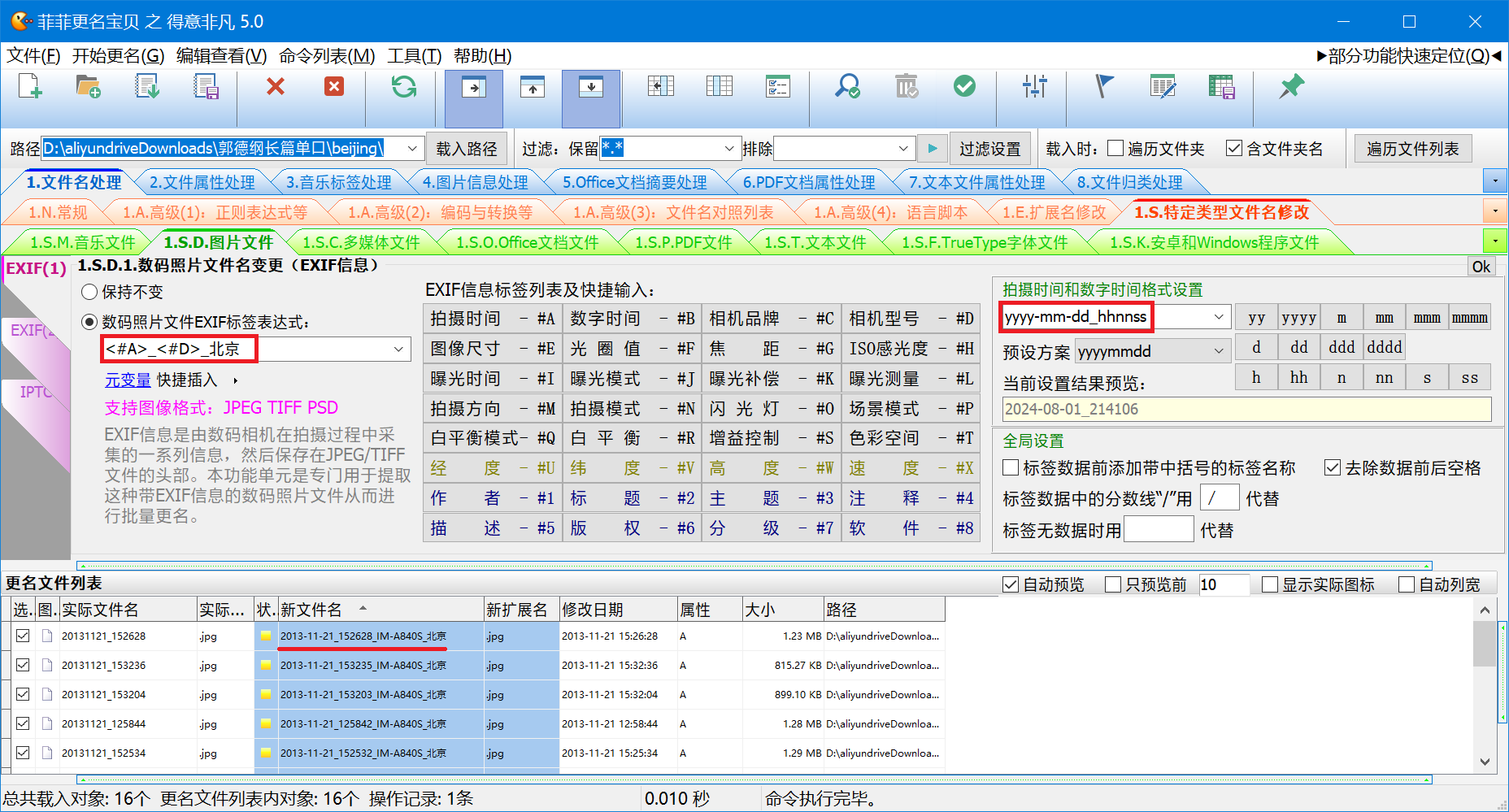Open the 工具(T) menu
The width and height of the screenshot is (1509, 812).
coord(415,56)
